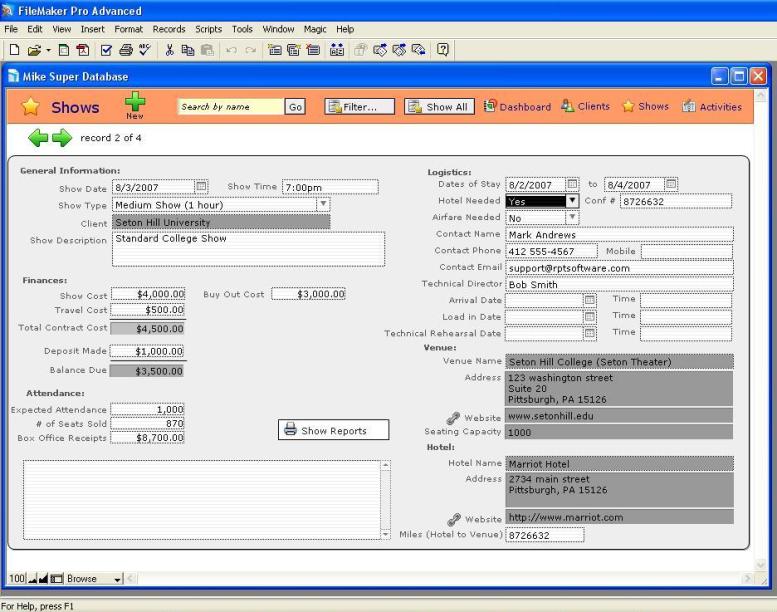Viewport: 777px width, 612px height.
Task: Click the zoom in mountain icon
Action: tap(43, 579)
